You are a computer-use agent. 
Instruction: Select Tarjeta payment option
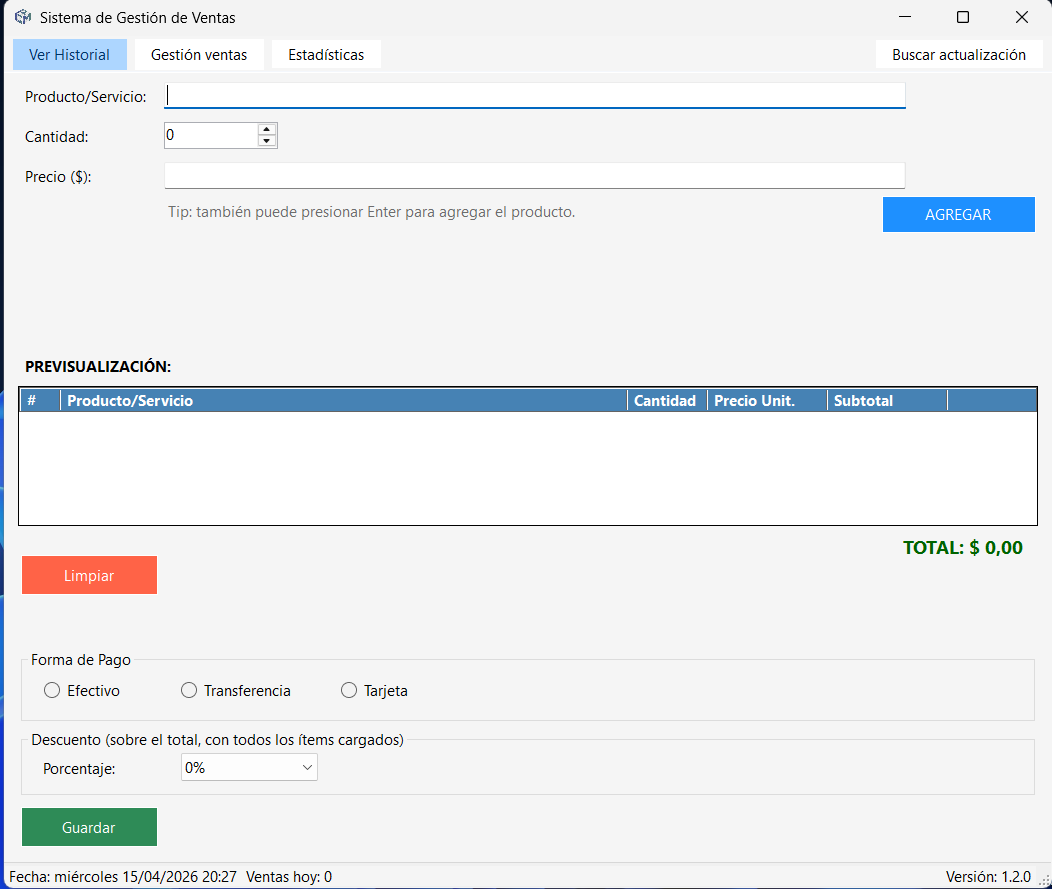(x=374, y=690)
